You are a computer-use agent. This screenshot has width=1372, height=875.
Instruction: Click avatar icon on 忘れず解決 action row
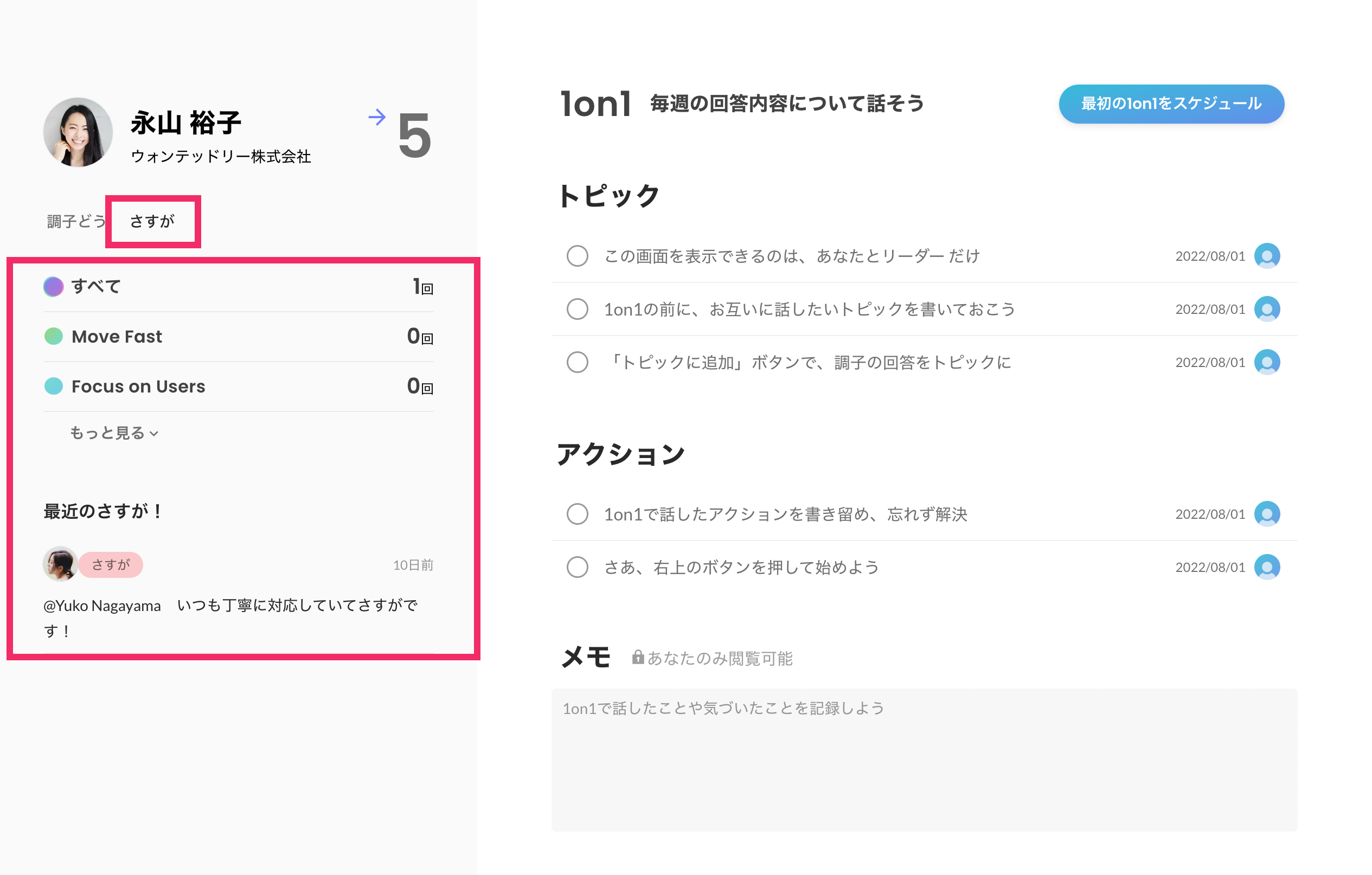pyautogui.click(x=1267, y=514)
